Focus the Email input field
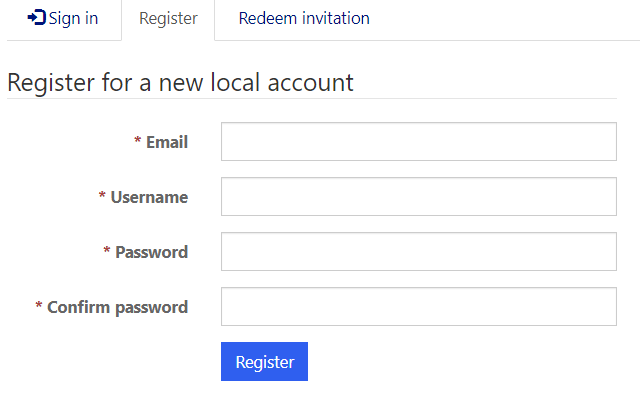Image resolution: width=640 pixels, height=414 pixels. coord(418,142)
